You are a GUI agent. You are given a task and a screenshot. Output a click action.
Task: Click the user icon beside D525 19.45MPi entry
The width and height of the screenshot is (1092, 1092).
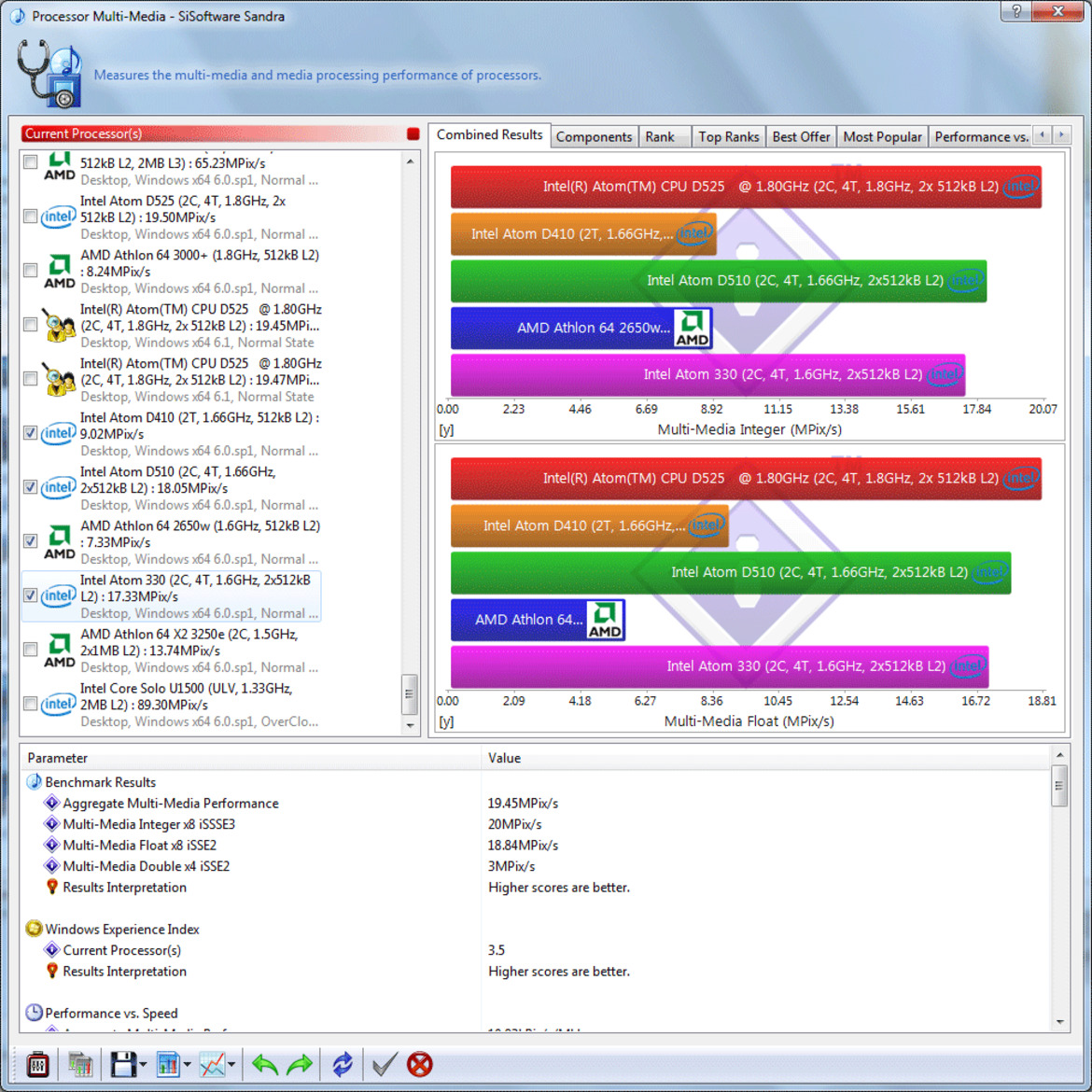click(59, 325)
